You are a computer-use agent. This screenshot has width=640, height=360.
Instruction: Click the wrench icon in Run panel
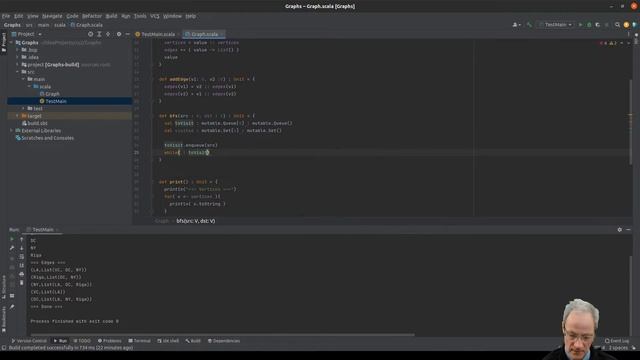pos(12,248)
